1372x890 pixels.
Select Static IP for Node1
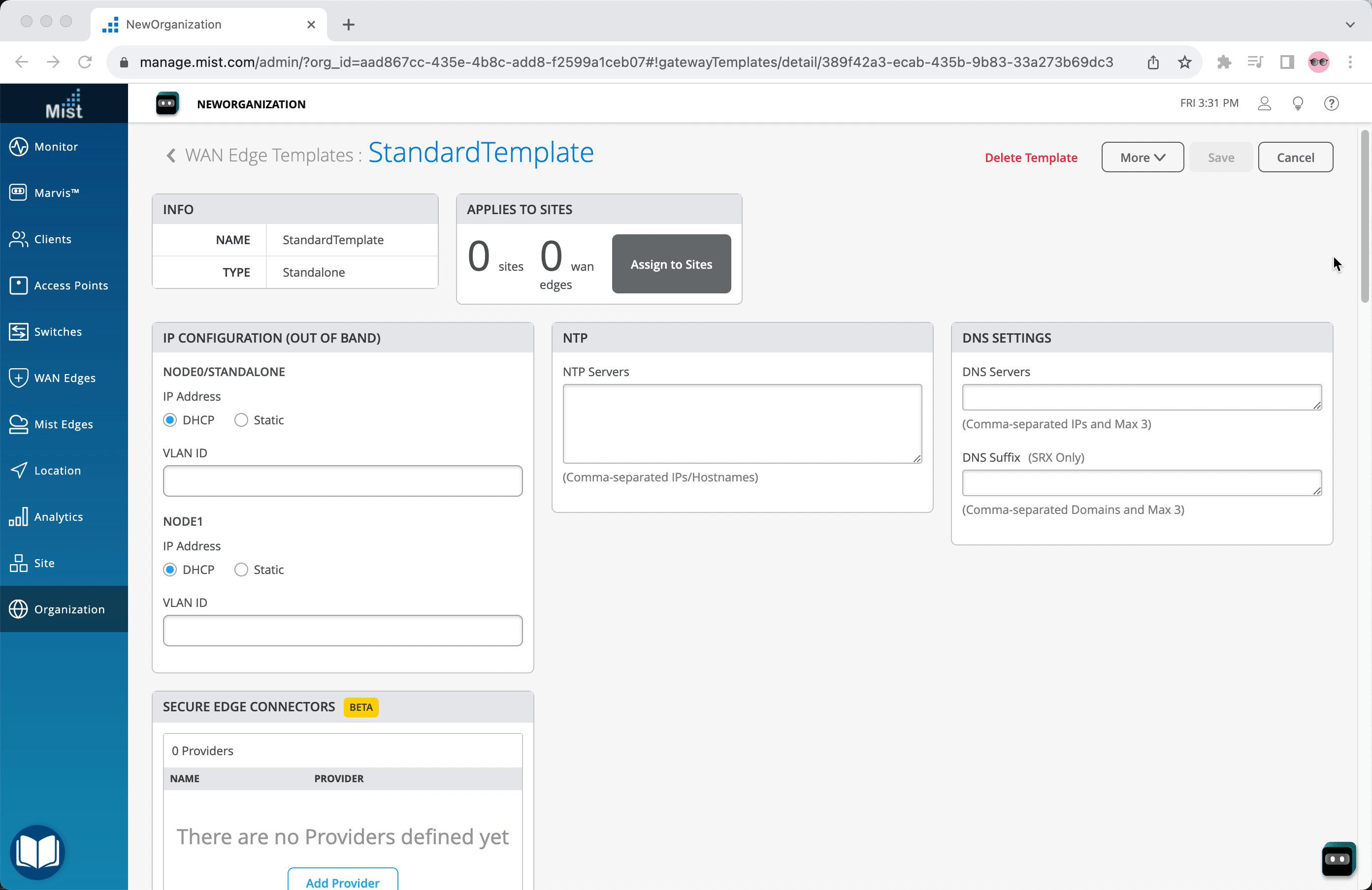241,570
